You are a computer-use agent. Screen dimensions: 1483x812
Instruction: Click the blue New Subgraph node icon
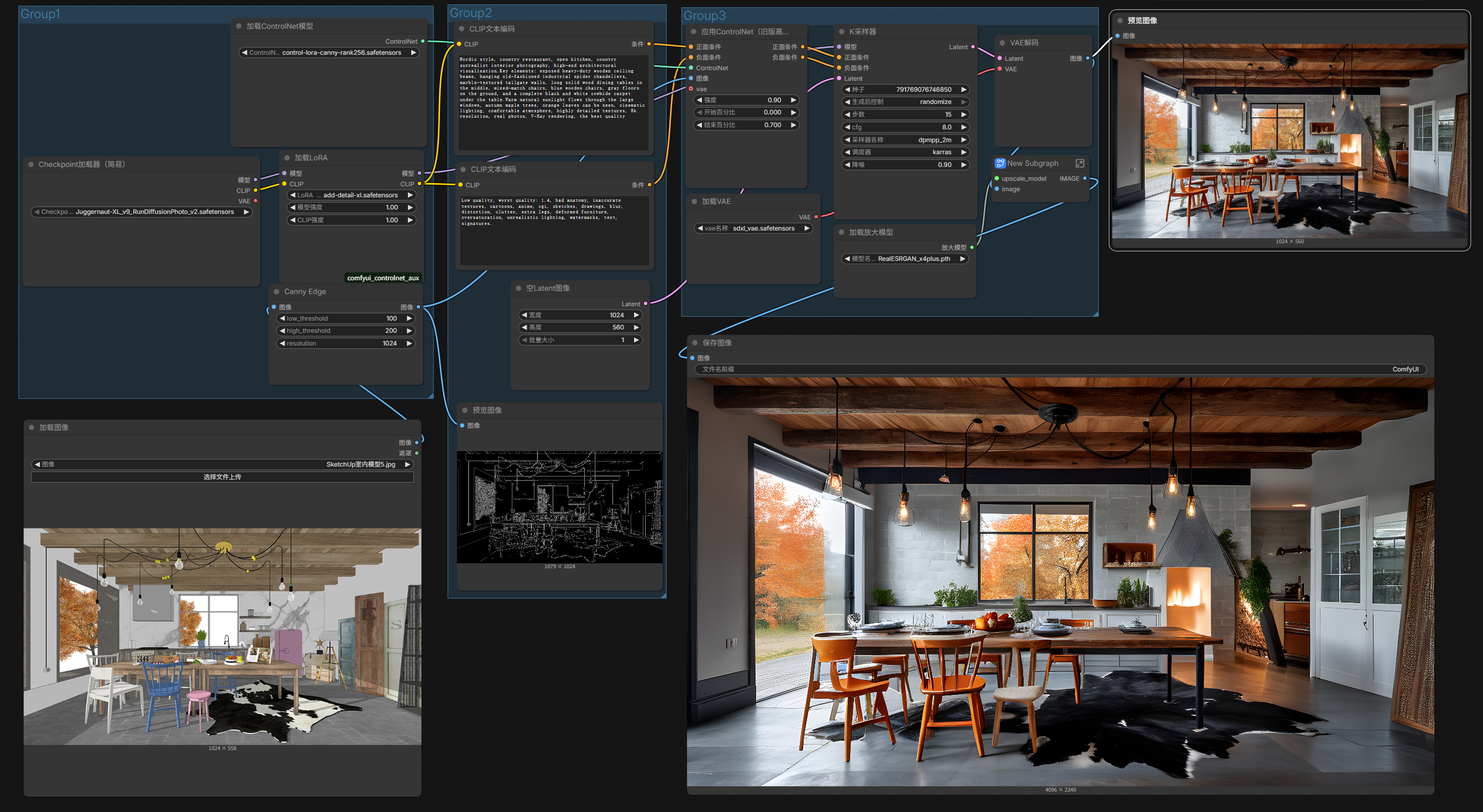1000,163
